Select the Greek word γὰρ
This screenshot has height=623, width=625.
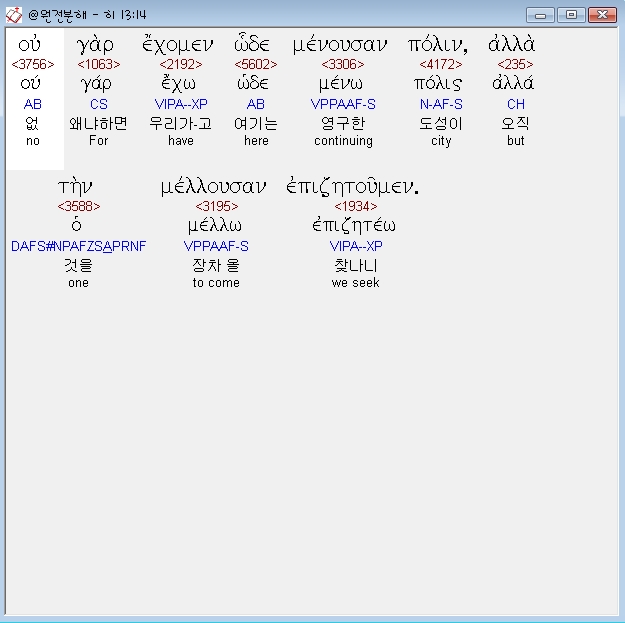(95, 45)
